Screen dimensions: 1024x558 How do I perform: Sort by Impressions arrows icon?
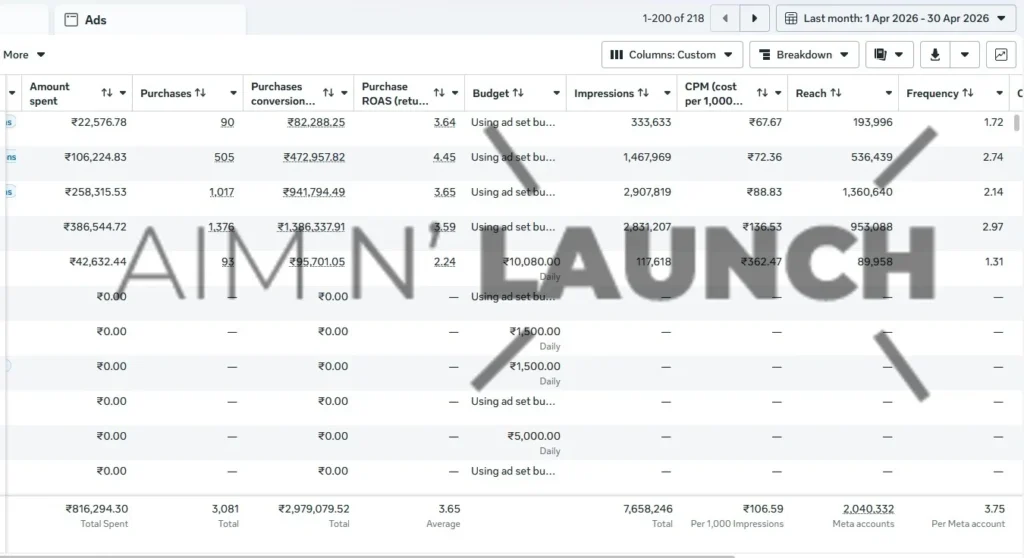click(643, 93)
